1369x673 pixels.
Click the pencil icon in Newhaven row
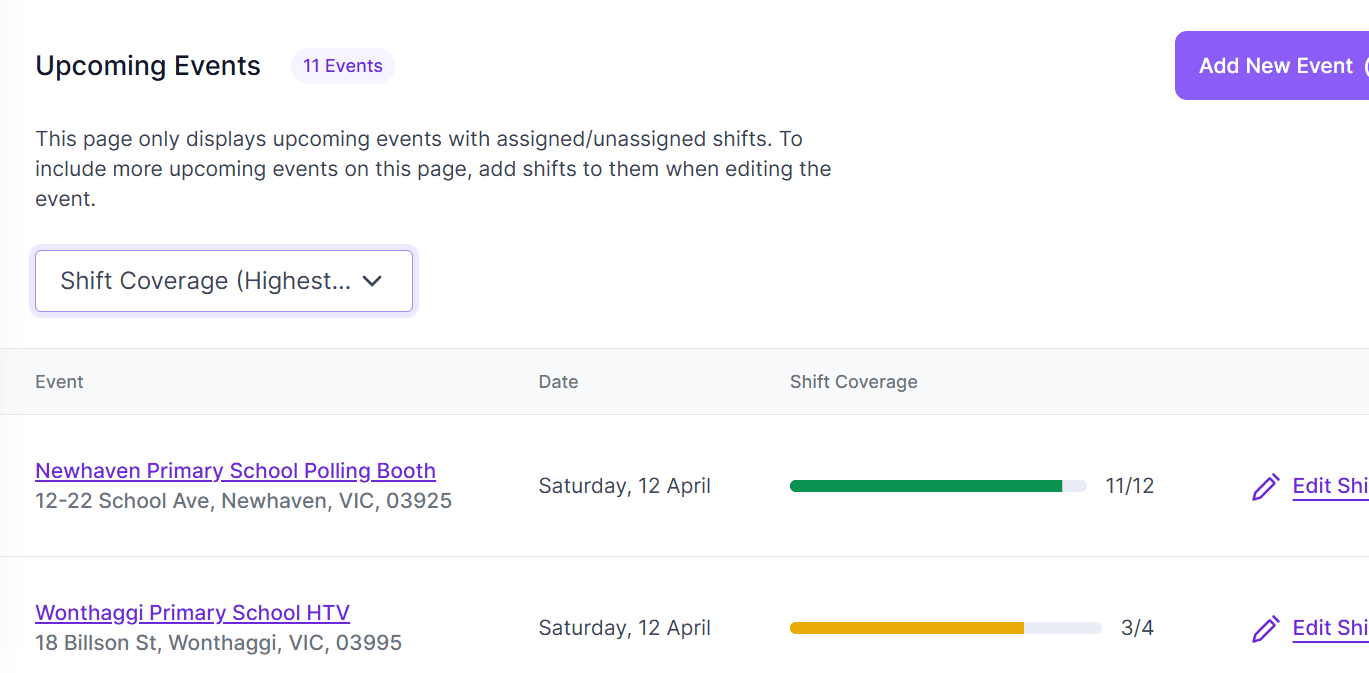coord(1265,487)
